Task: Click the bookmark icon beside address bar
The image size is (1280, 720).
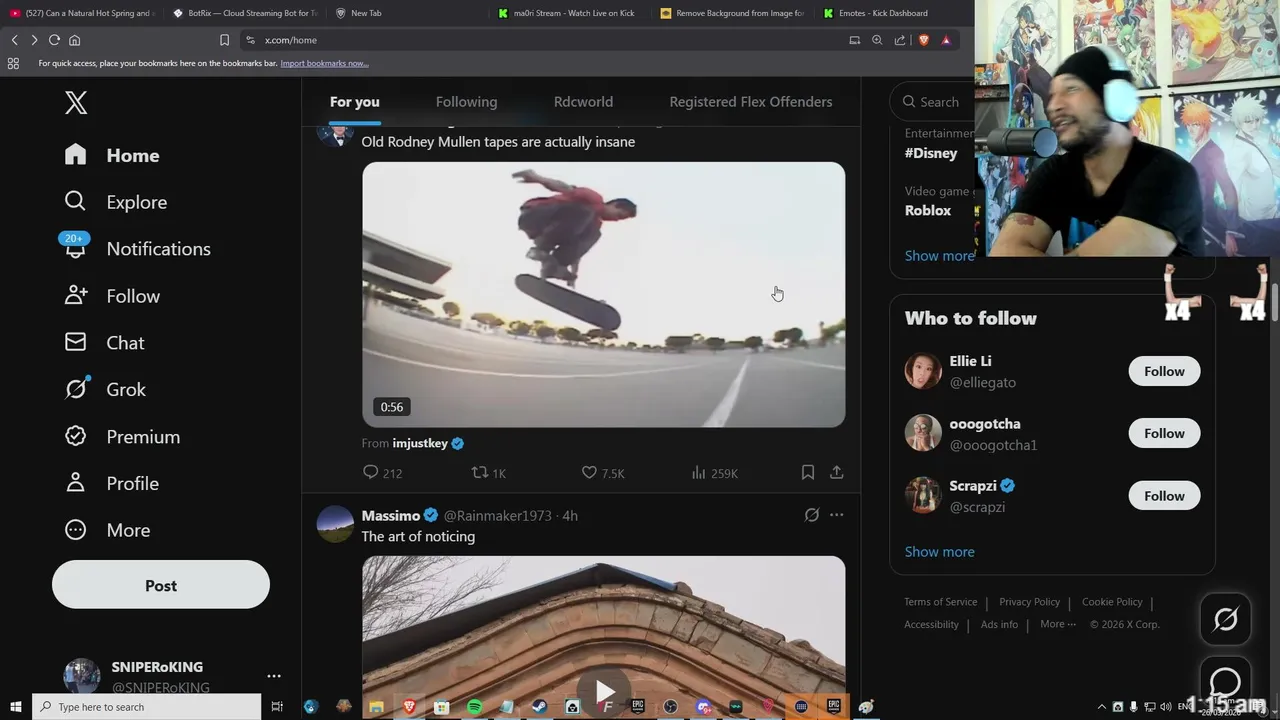Action: coord(224,40)
